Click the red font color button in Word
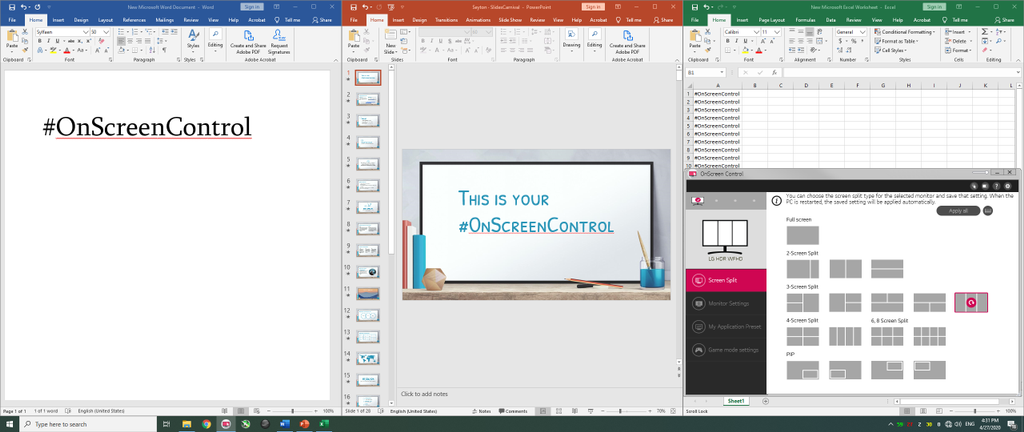The width and height of the screenshot is (1024, 432). pos(67,50)
